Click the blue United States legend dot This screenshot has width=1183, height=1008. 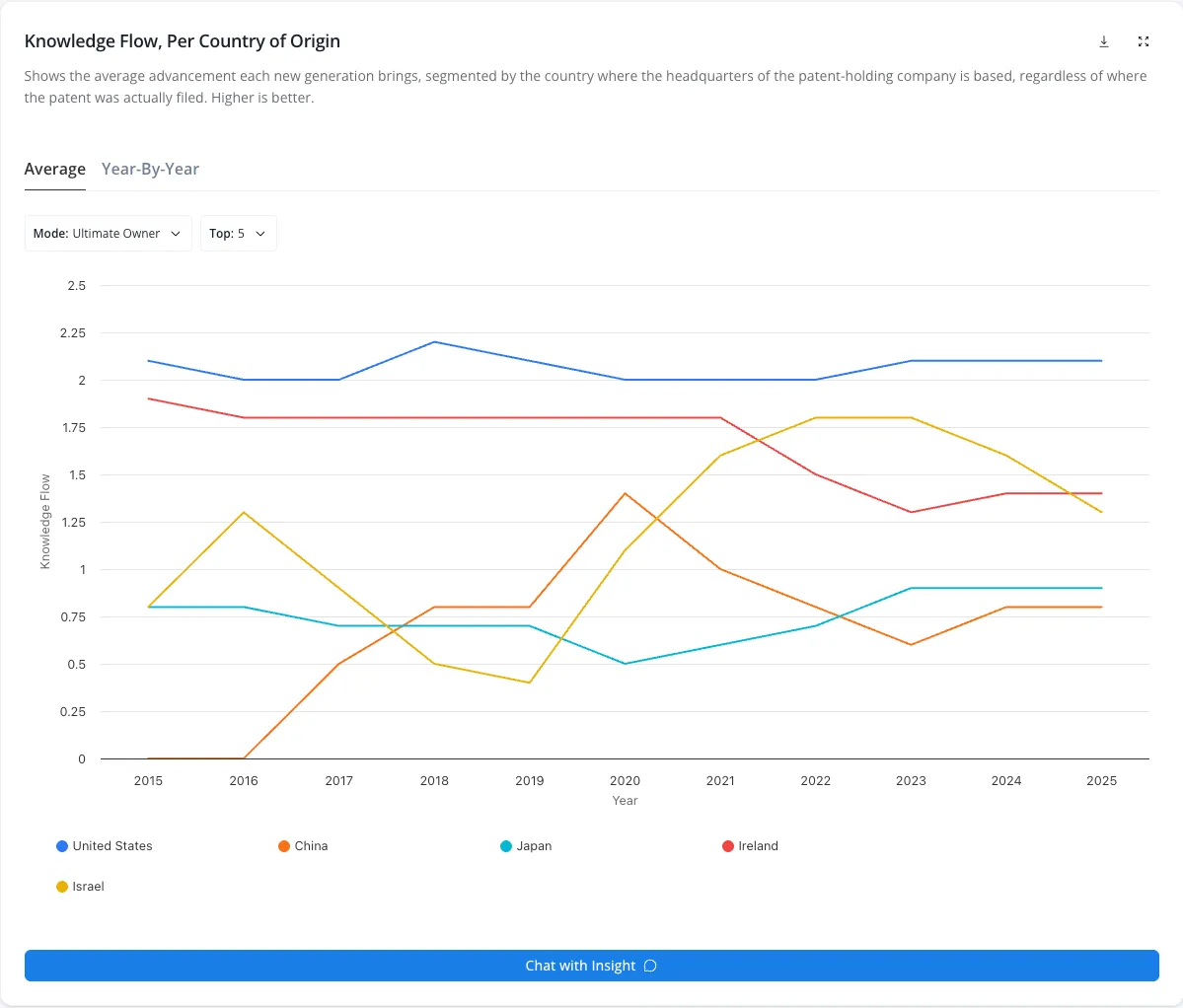pos(62,846)
